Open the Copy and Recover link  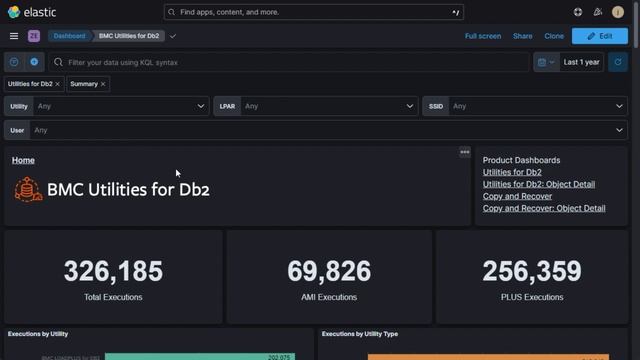(517, 196)
